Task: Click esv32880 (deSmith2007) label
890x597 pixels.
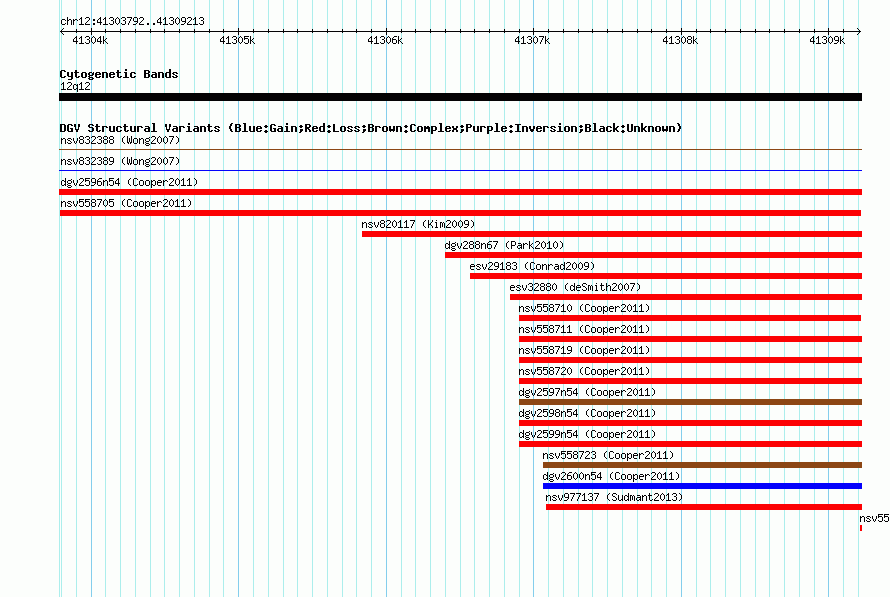Action: [x=575, y=287]
